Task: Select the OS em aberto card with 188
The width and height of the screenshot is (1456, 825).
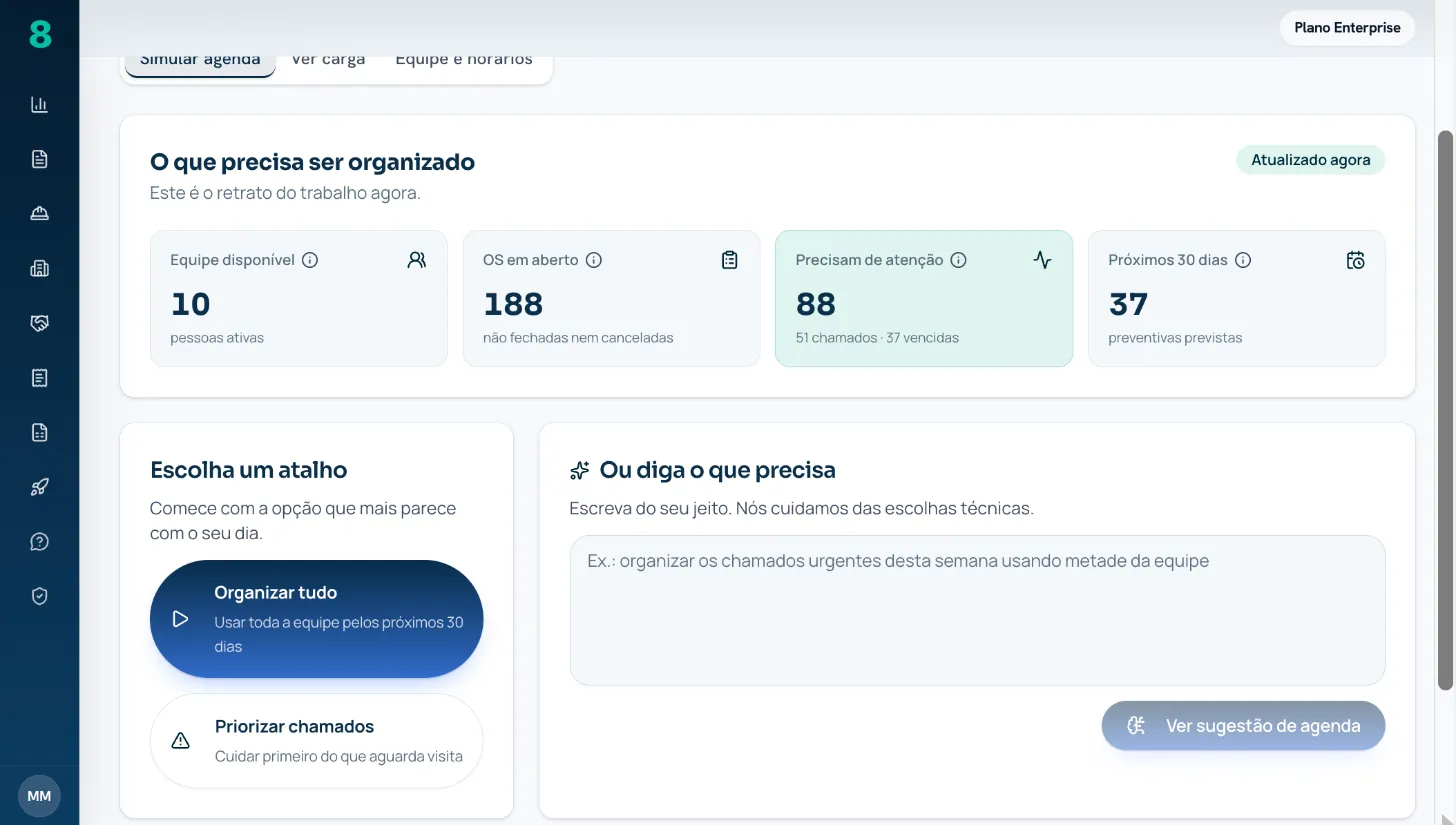Action: click(611, 298)
